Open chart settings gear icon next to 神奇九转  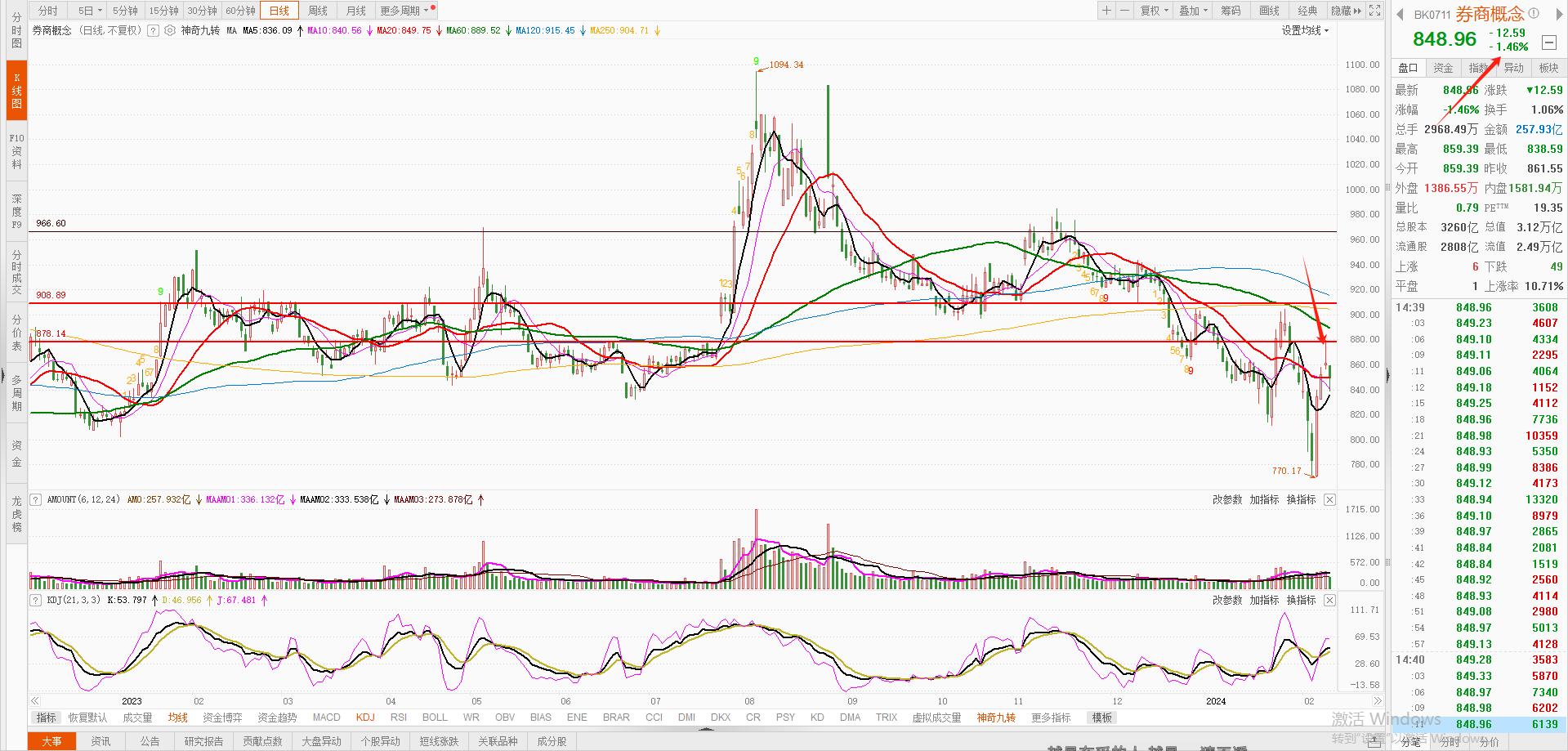[x=170, y=30]
